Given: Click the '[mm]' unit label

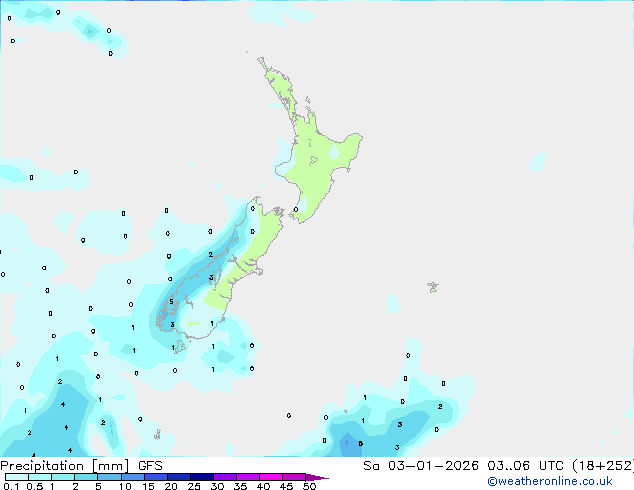Looking at the screenshot, I should pos(111,466).
